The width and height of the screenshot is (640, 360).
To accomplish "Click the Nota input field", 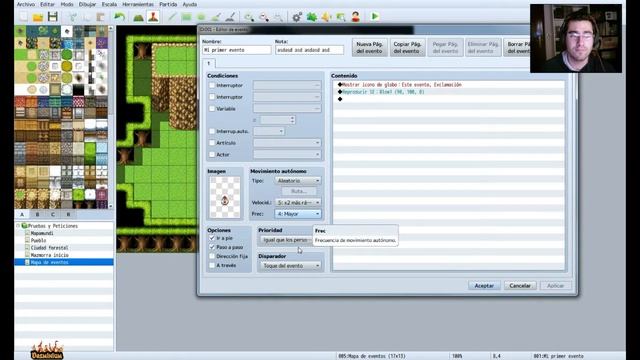I will [x=309, y=50].
